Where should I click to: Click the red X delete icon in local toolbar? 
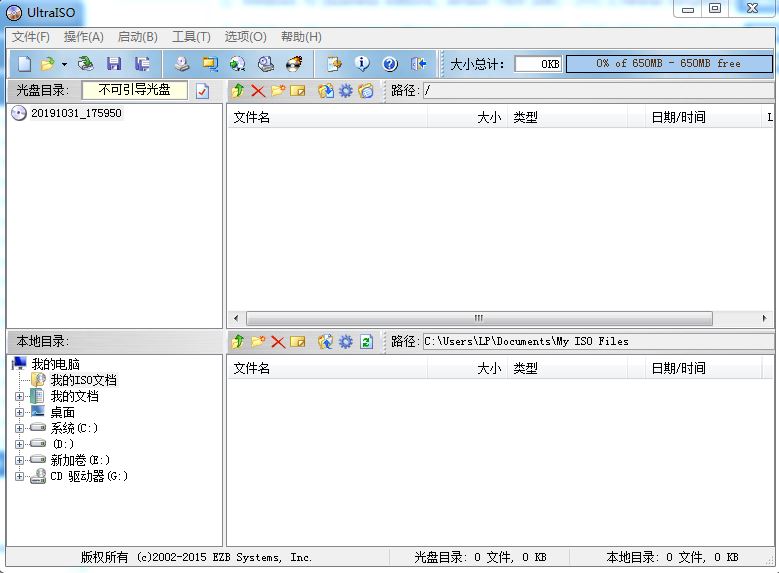tap(278, 342)
